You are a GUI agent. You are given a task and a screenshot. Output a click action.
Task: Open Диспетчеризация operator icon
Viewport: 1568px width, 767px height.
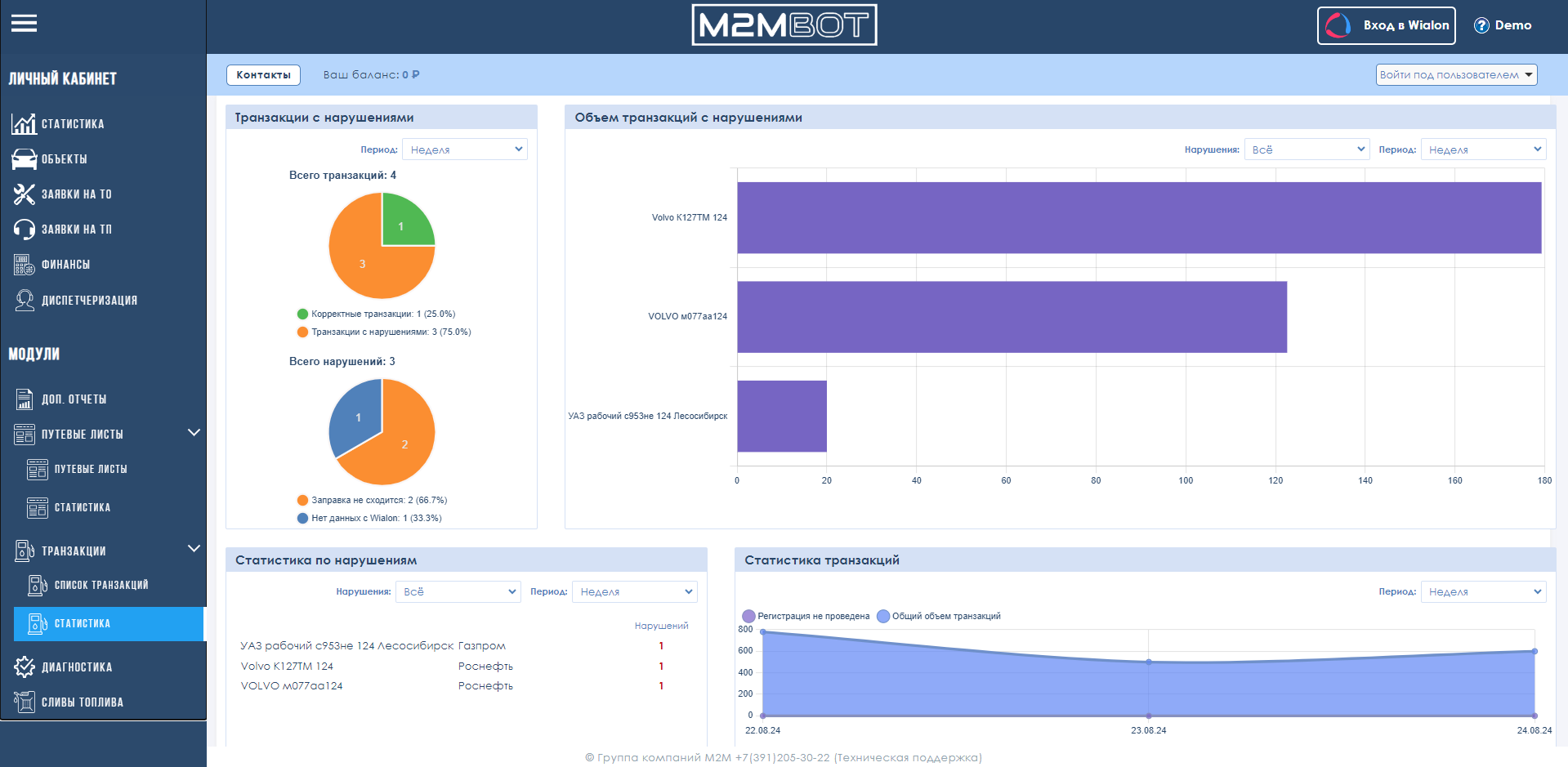pyautogui.click(x=25, y=300)
